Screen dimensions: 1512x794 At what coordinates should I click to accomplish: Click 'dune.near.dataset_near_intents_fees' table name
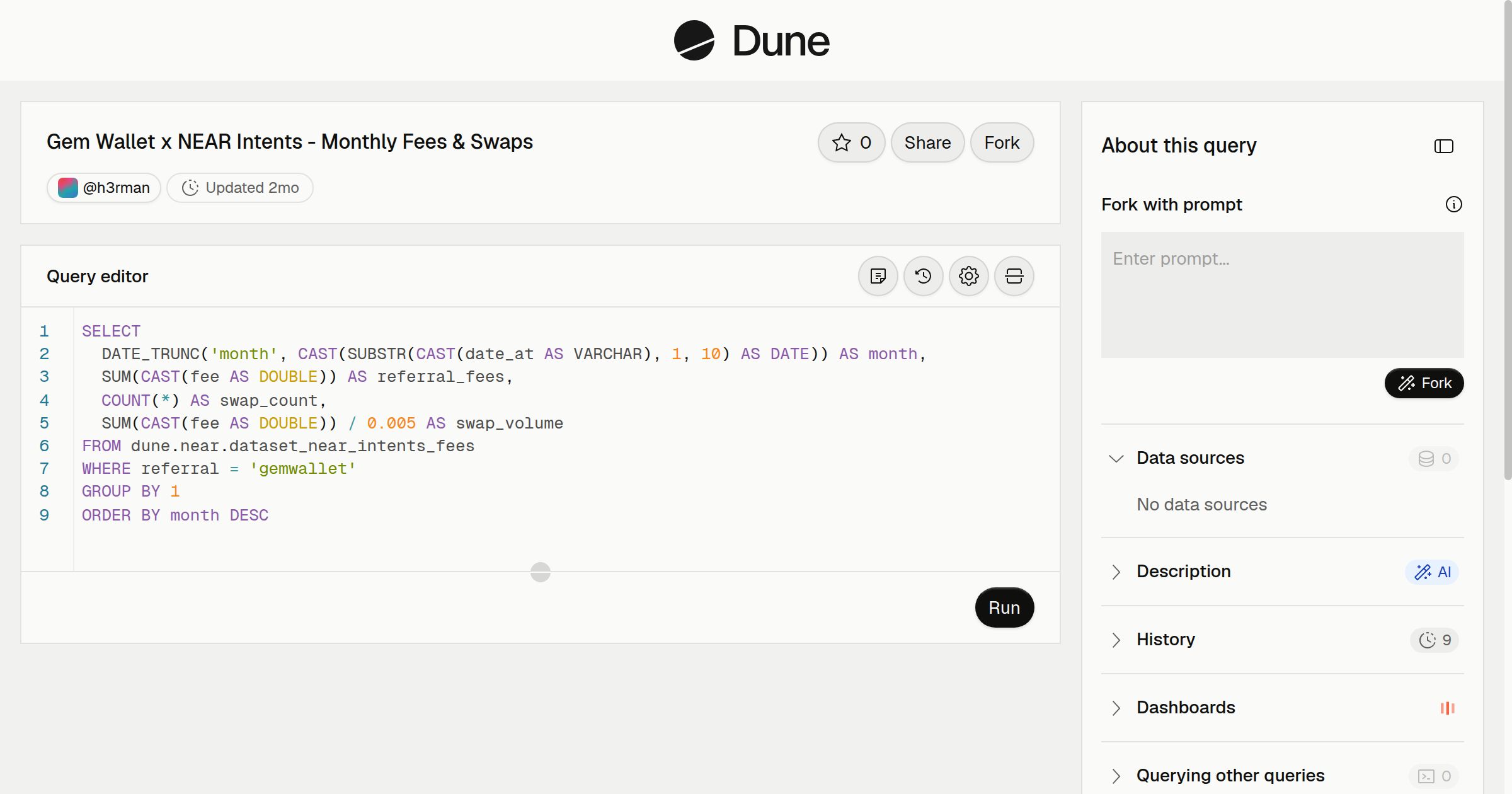pos(302,446)
